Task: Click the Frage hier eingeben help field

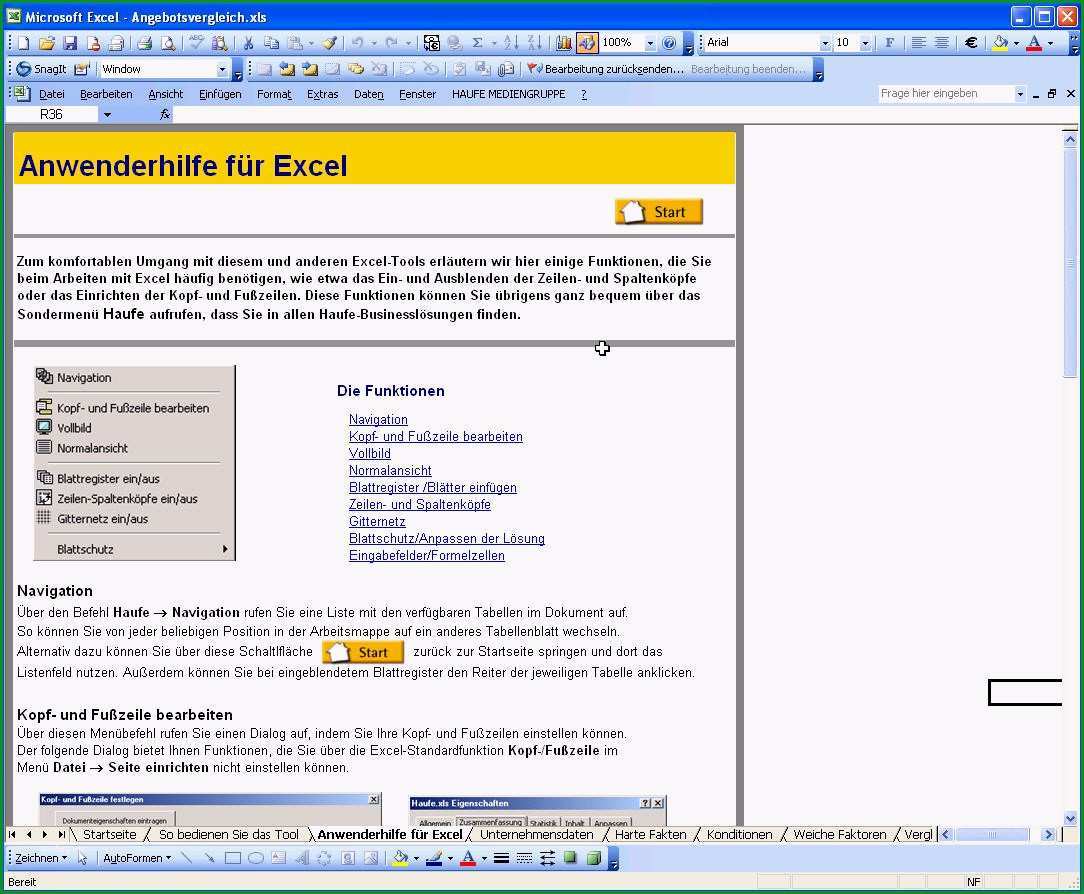Action: (946, 93)
